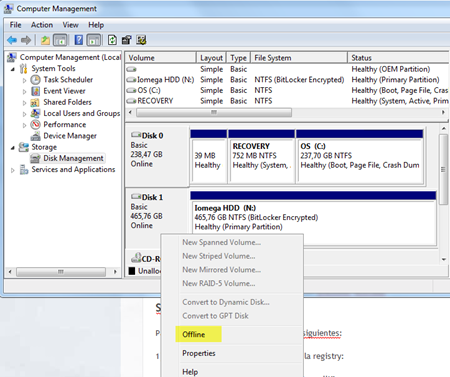
Task: Click the Computer Management (Local) root icon
Action: tap(12, 57)
